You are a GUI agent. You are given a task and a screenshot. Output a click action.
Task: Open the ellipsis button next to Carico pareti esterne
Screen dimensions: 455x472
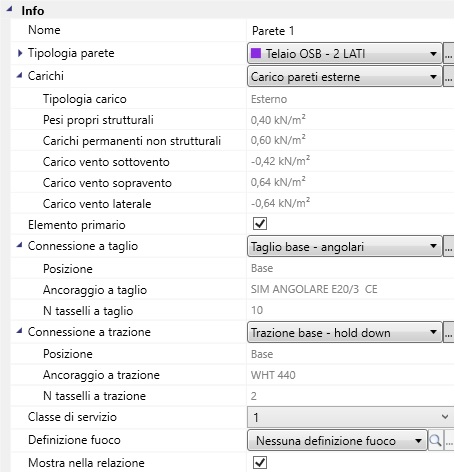449,77
